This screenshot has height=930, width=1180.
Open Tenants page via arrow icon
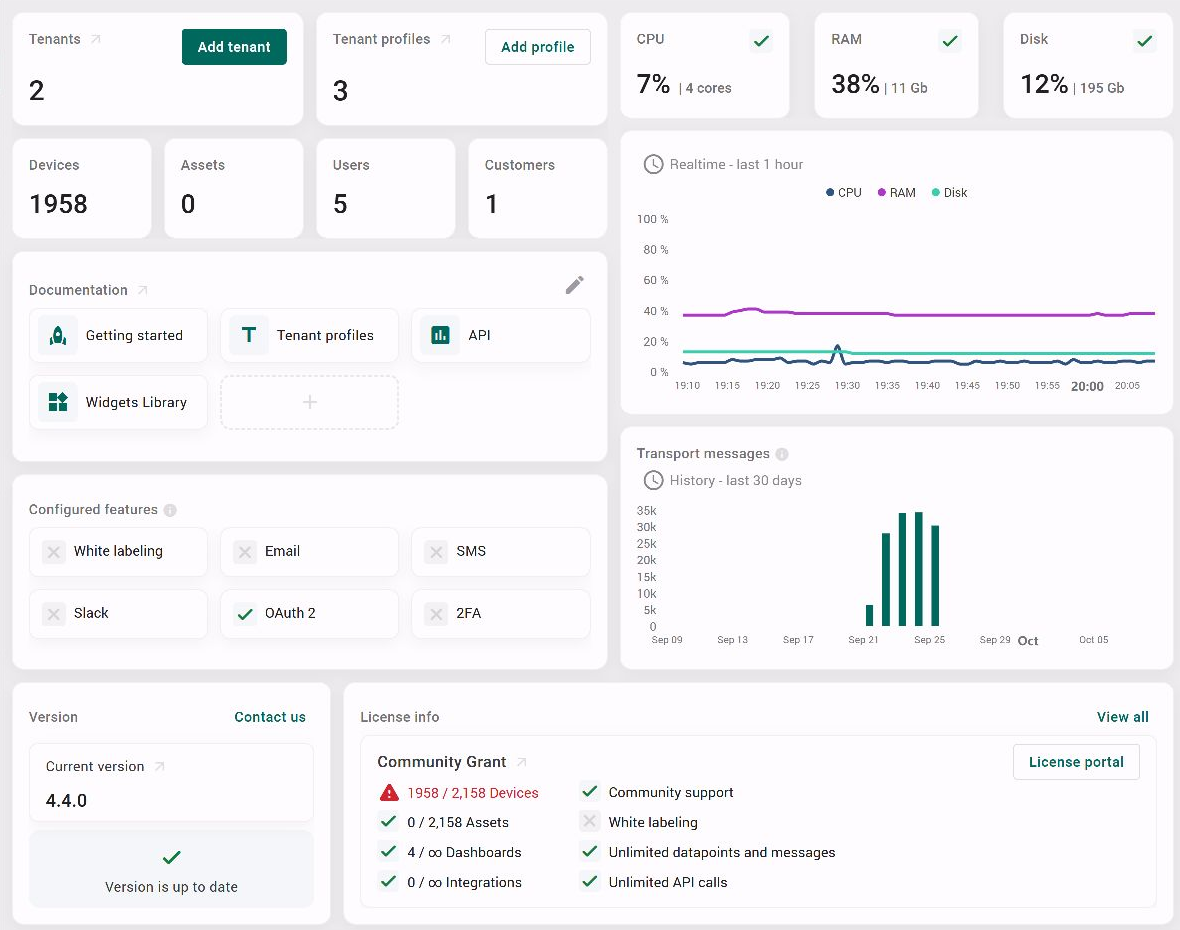96,39
